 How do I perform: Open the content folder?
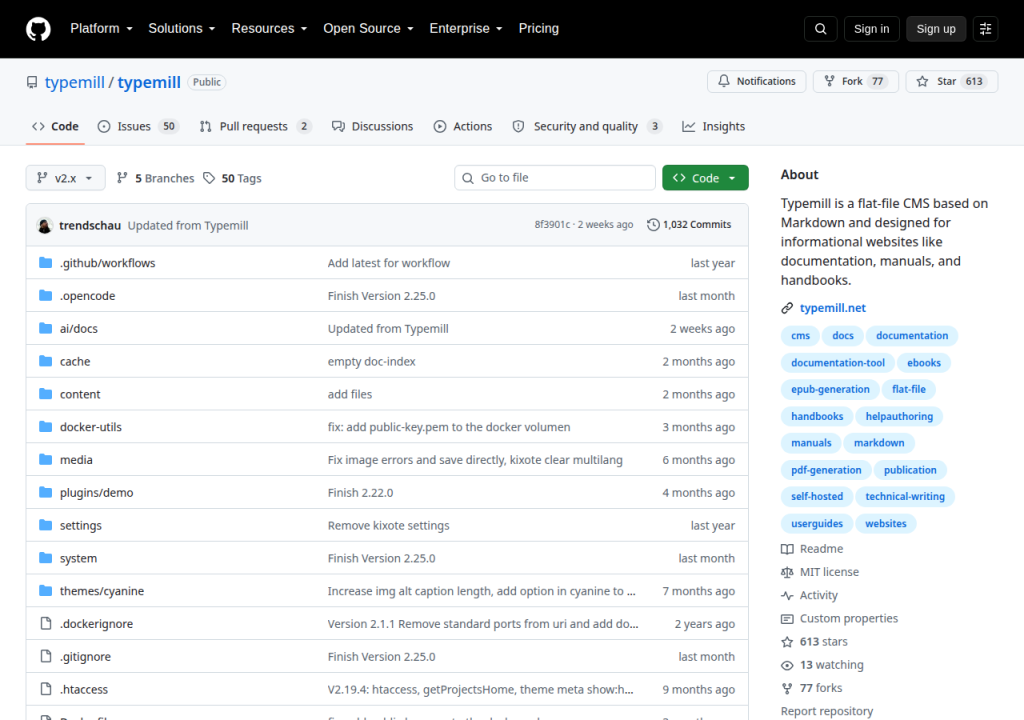point(80,394)
